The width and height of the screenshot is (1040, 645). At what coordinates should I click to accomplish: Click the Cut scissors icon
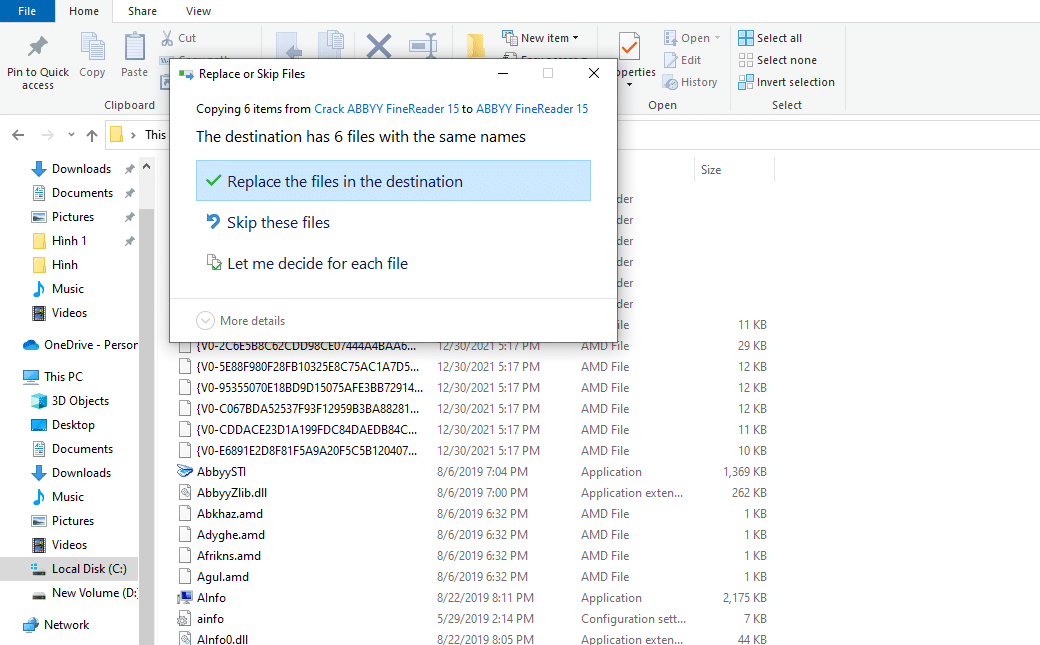[x=167, y=38]
